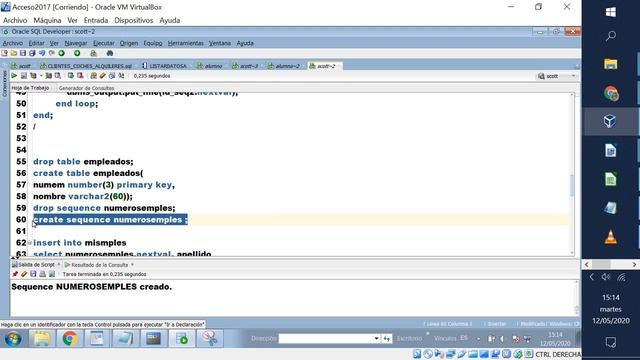Click the Open folder icon in the main toolbar
Screen dimensions: 640x360
click(x=14, y=53)
